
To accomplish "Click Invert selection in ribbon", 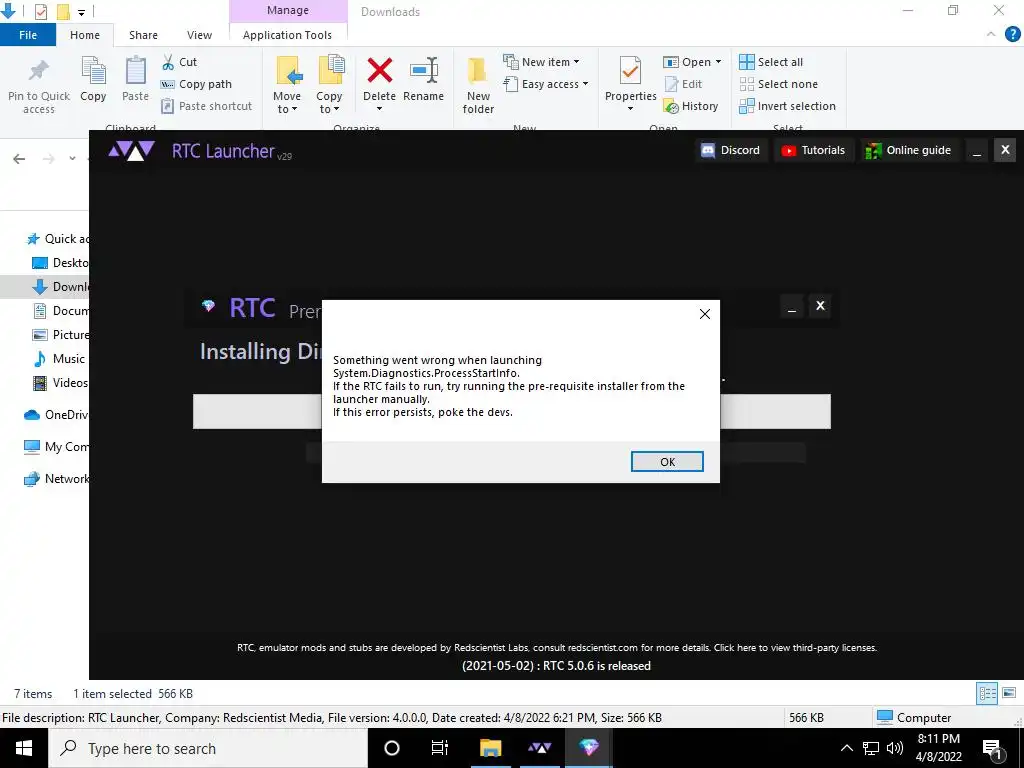I will 787,106.
